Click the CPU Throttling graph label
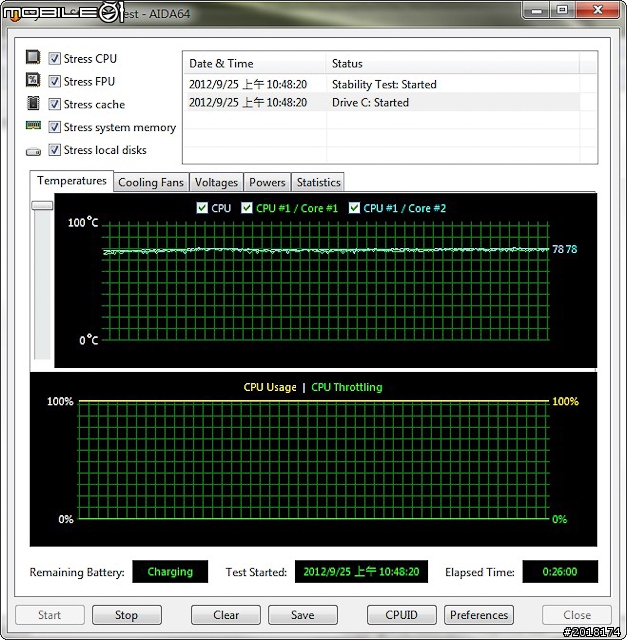Screen dimensions: 627x640 coord(347,387)
